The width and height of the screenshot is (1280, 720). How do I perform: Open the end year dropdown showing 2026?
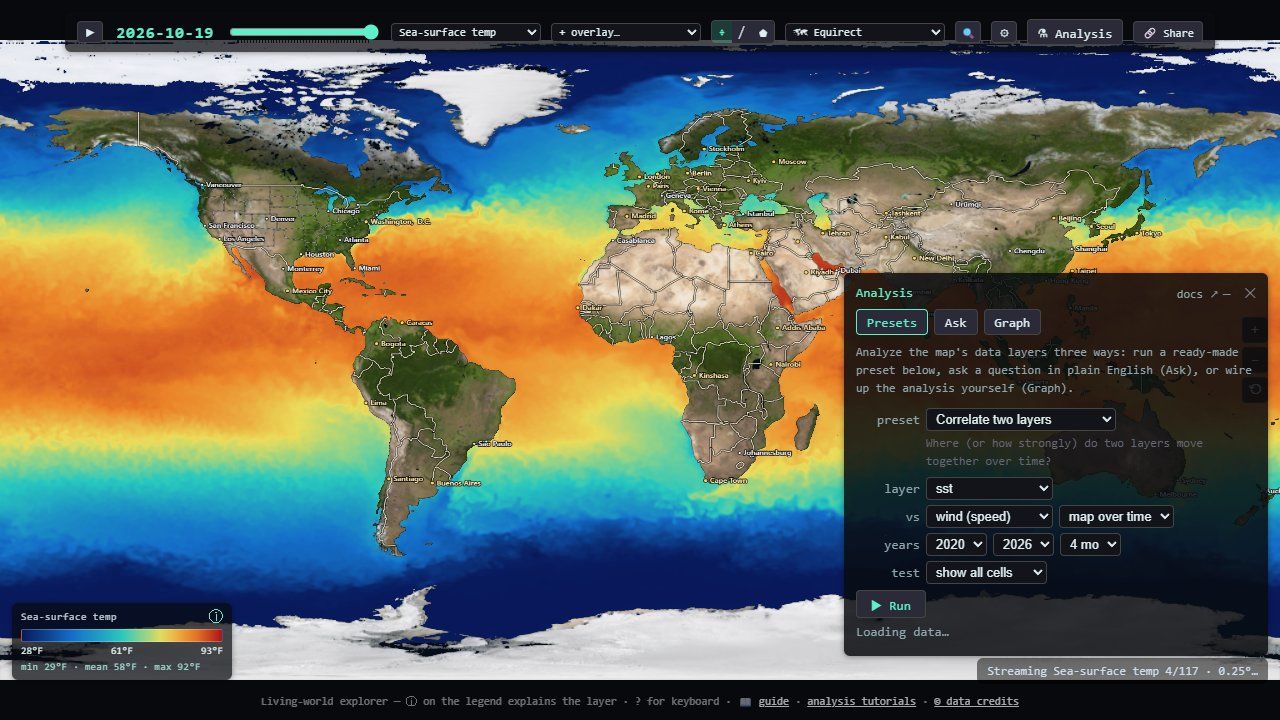[x=1023, y=545]
